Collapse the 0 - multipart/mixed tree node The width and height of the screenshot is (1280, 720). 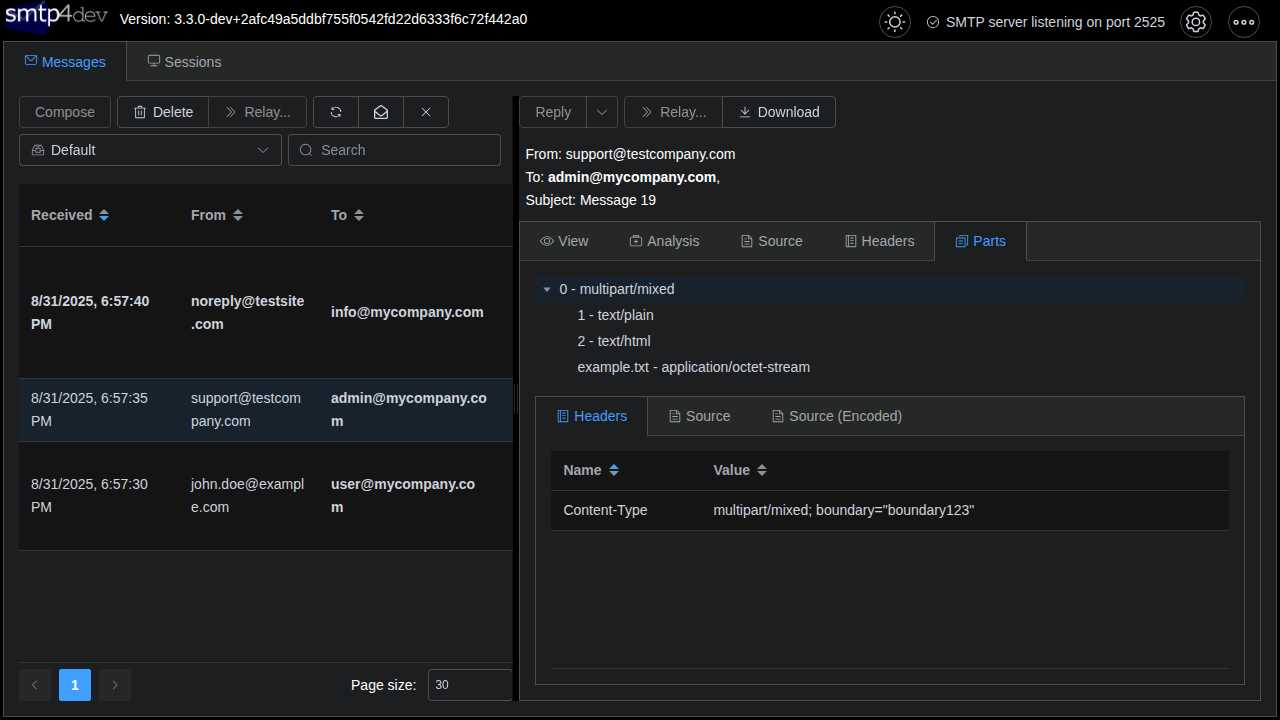point(547,289)
